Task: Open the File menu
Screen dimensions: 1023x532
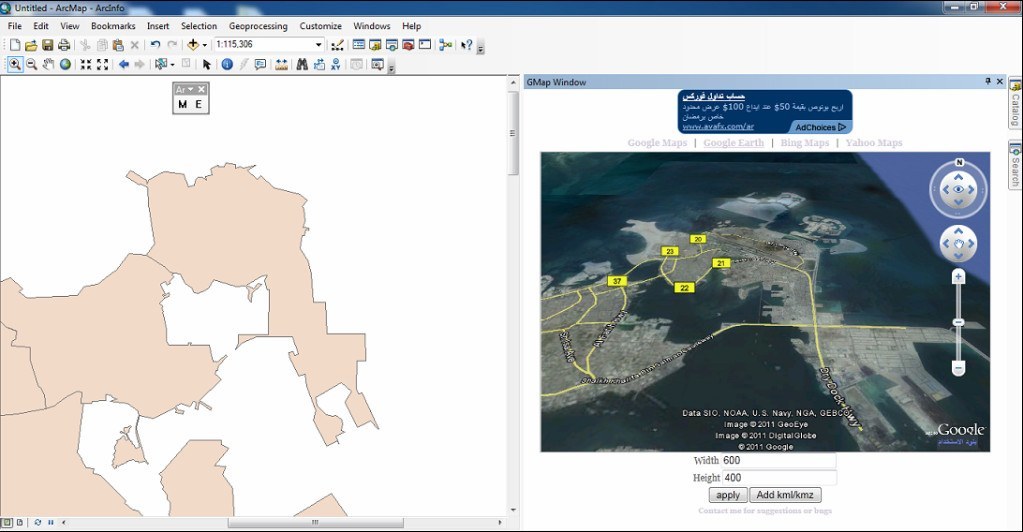Action: point(14,26)
